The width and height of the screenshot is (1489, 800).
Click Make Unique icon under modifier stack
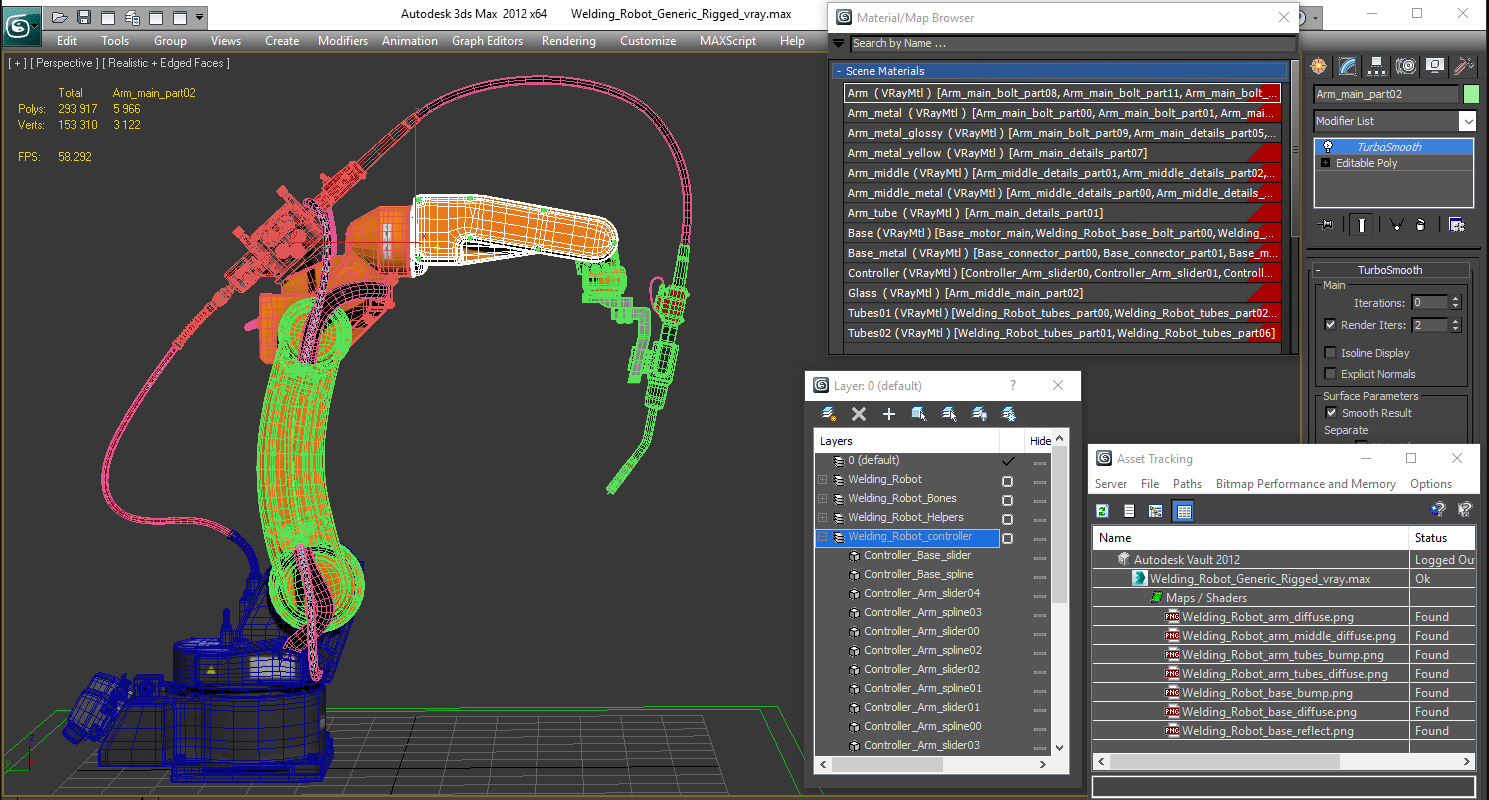[1395, 225]
